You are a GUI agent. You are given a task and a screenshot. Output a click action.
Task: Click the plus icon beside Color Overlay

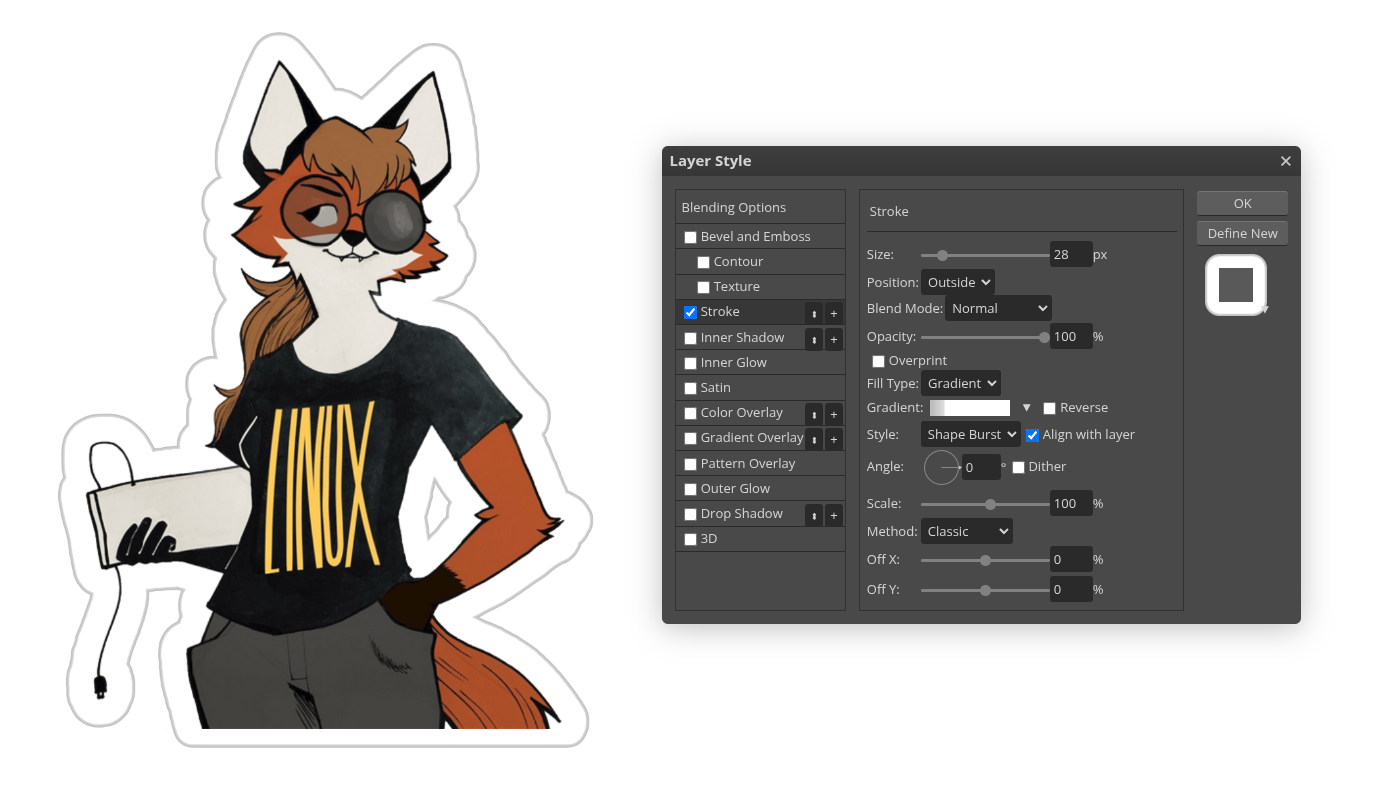pyautogui.click(x=834, y=414)
